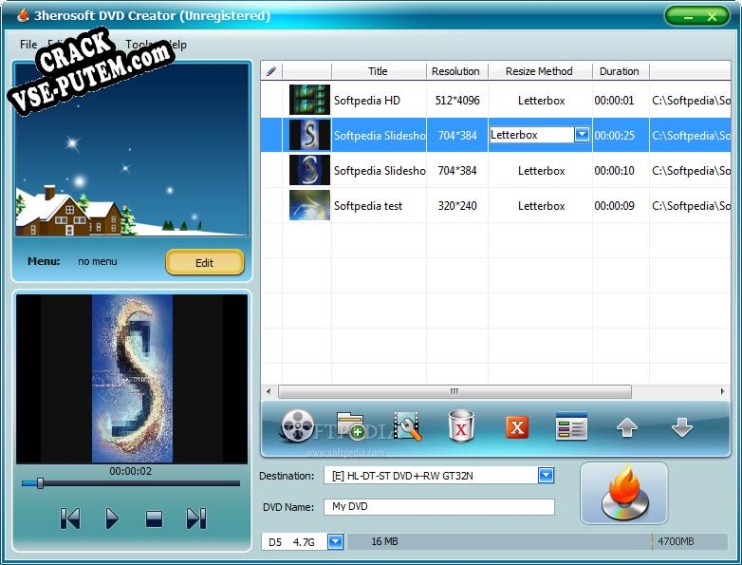Minimize the DVD Creator window

pos(688,17)
